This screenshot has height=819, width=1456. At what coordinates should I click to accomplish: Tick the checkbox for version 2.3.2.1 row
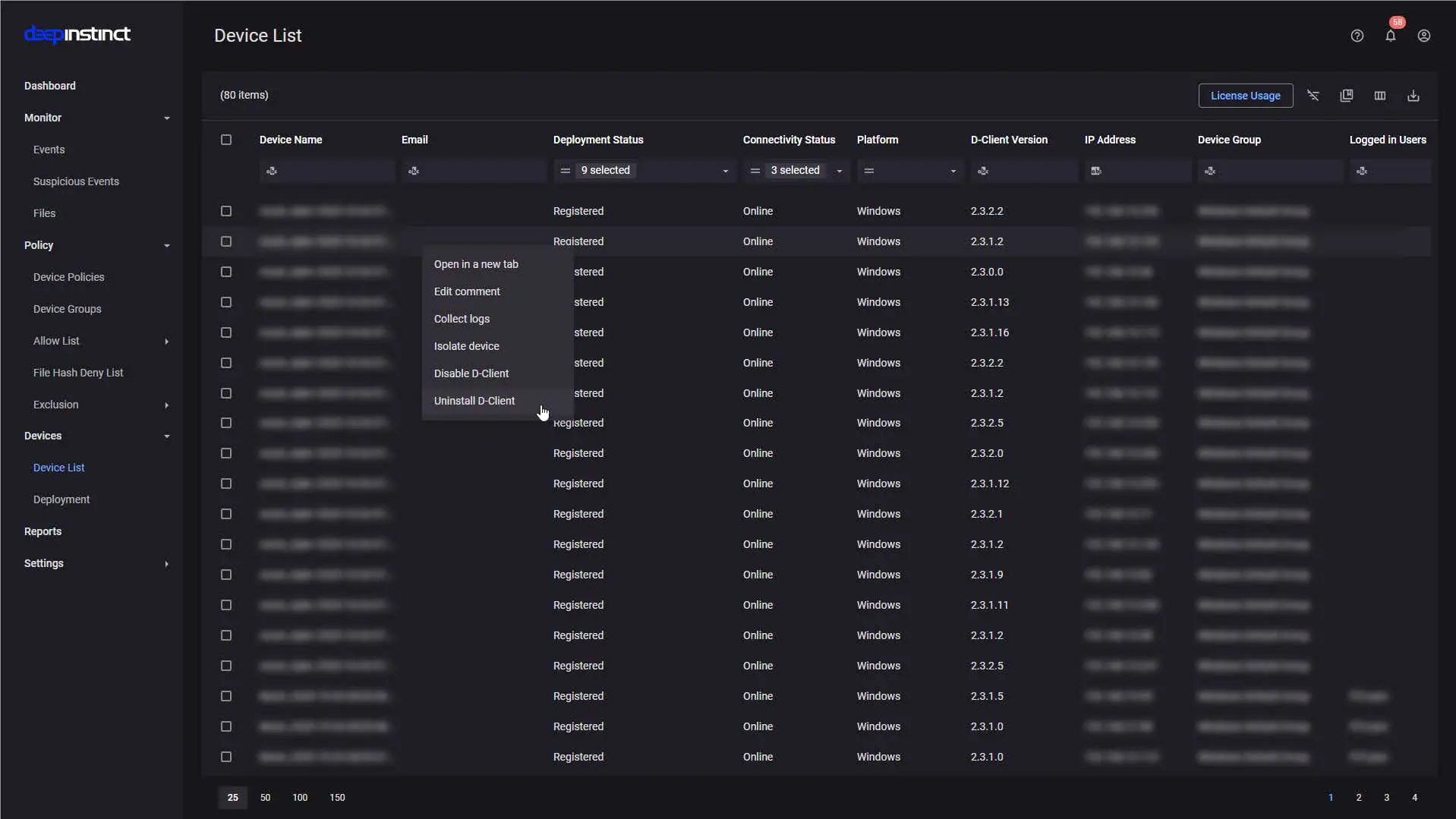[226, 514]
